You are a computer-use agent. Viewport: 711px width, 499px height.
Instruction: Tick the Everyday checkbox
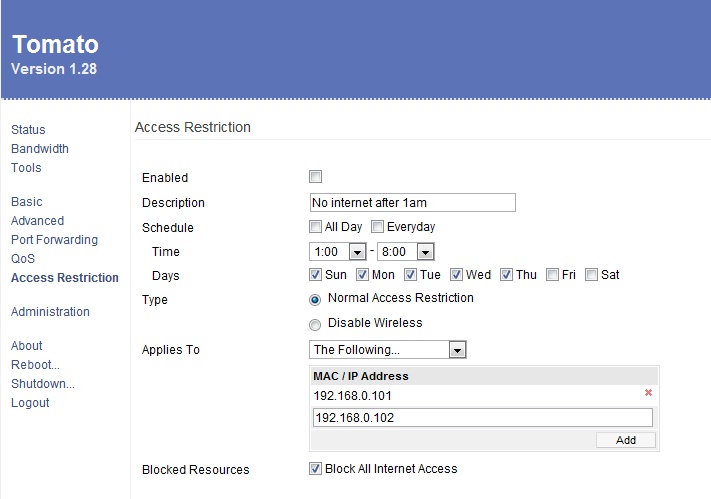click(378, 227)
